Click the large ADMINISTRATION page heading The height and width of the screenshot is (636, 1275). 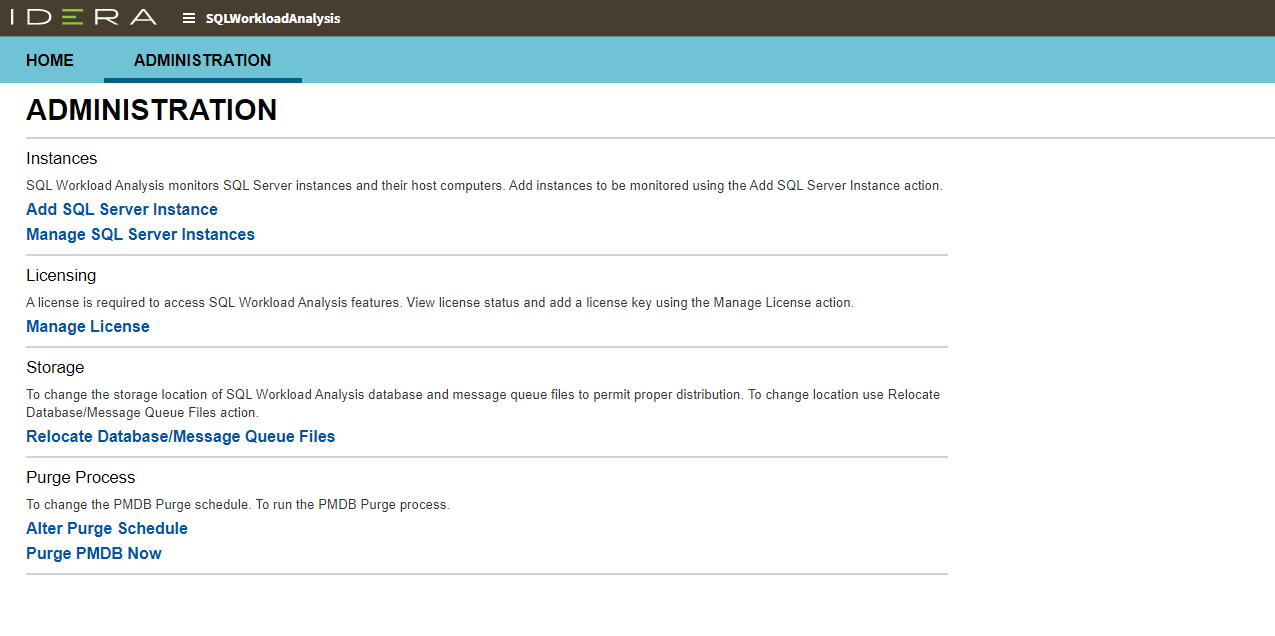[152, 110]
